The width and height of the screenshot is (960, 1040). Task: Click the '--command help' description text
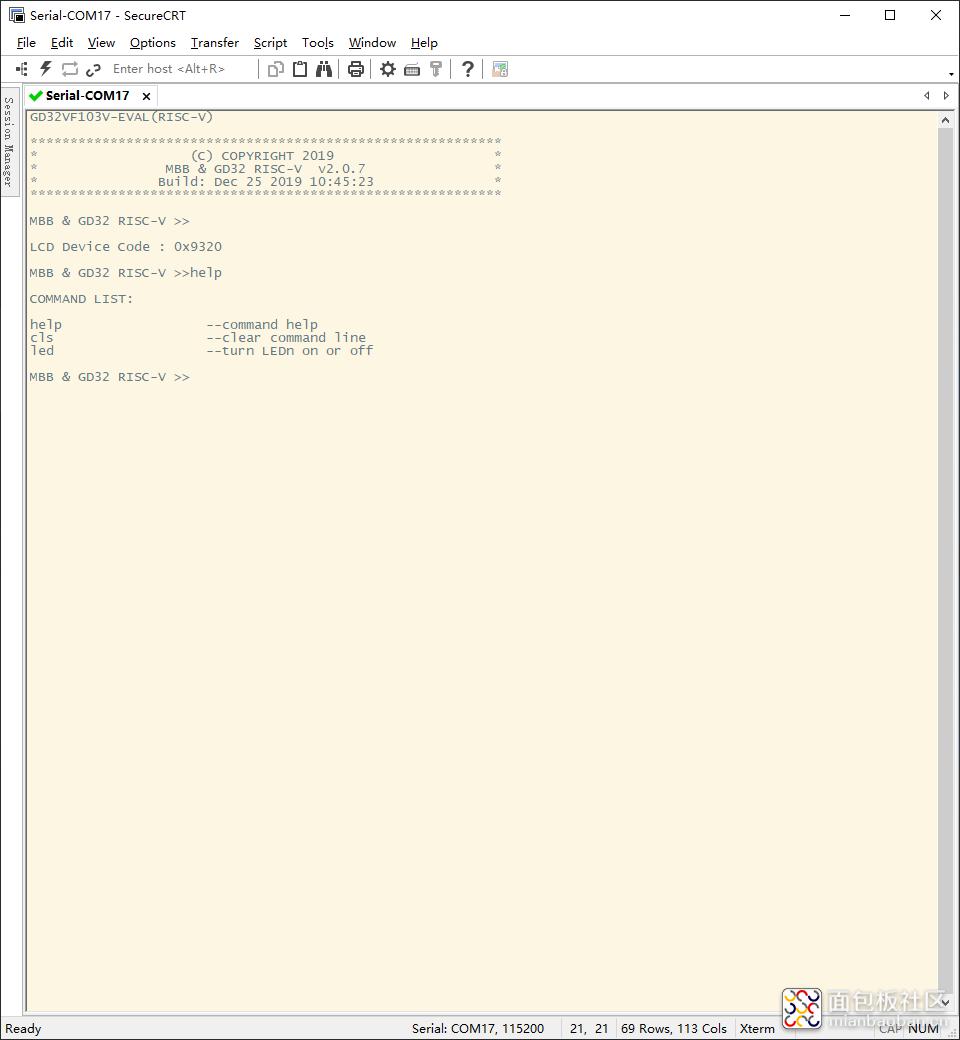click(x=262, y=324)
